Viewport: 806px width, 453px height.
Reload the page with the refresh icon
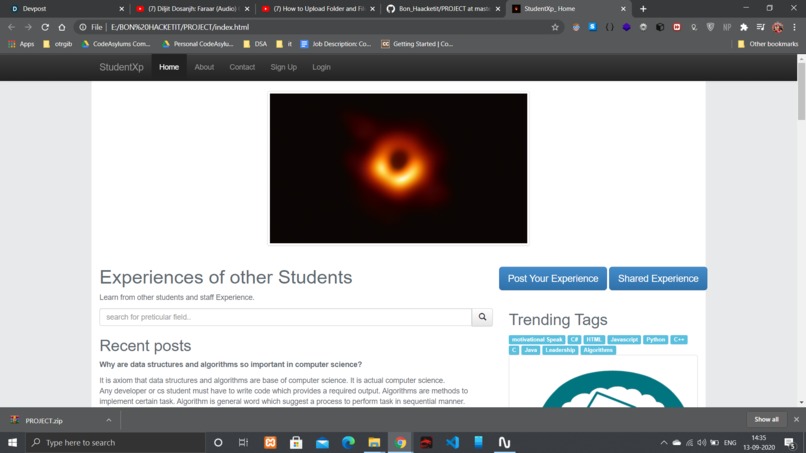(45, 27)
